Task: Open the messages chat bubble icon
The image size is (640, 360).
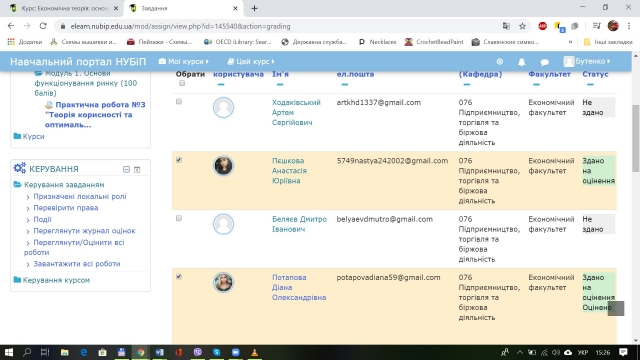Action: pyautogui.click(x=544, y=62)
